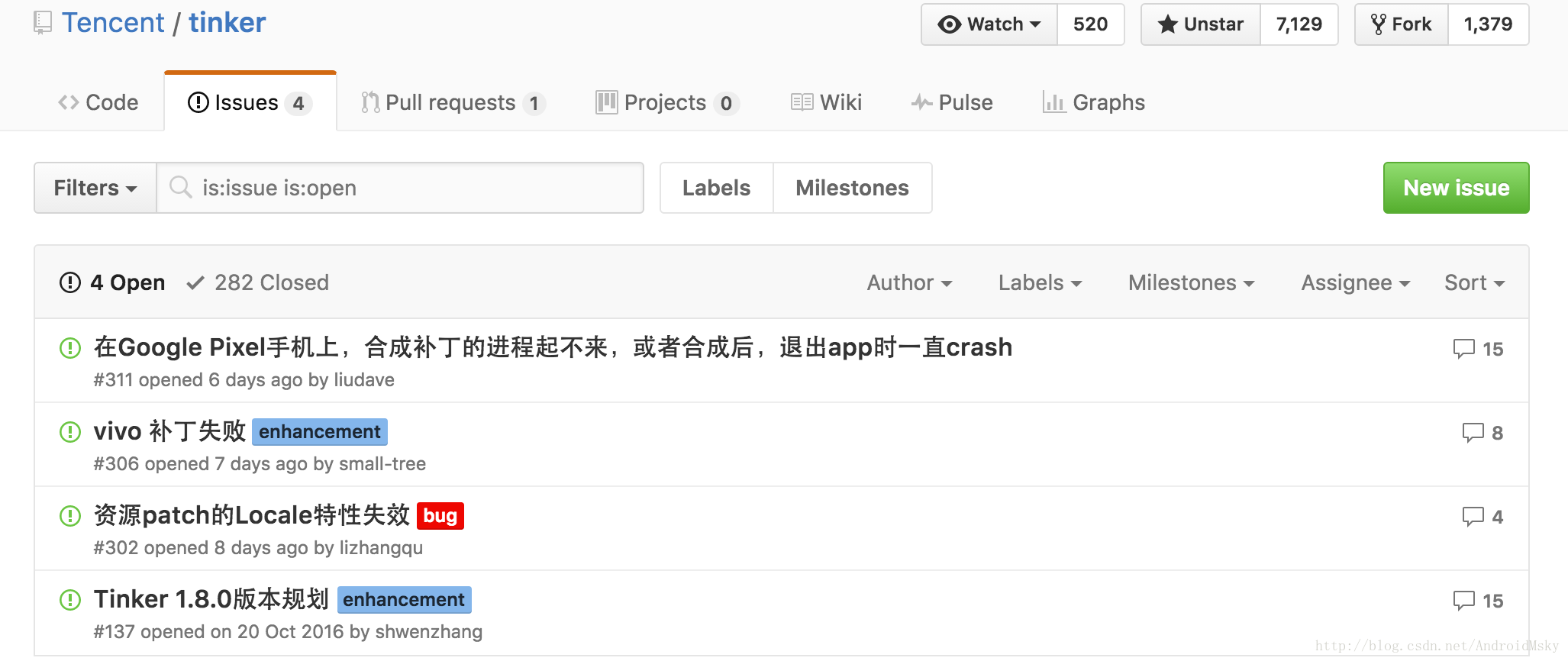Click the Code brackets icon
This screenshot has width=1568, height=661.
tap(69, 102)
